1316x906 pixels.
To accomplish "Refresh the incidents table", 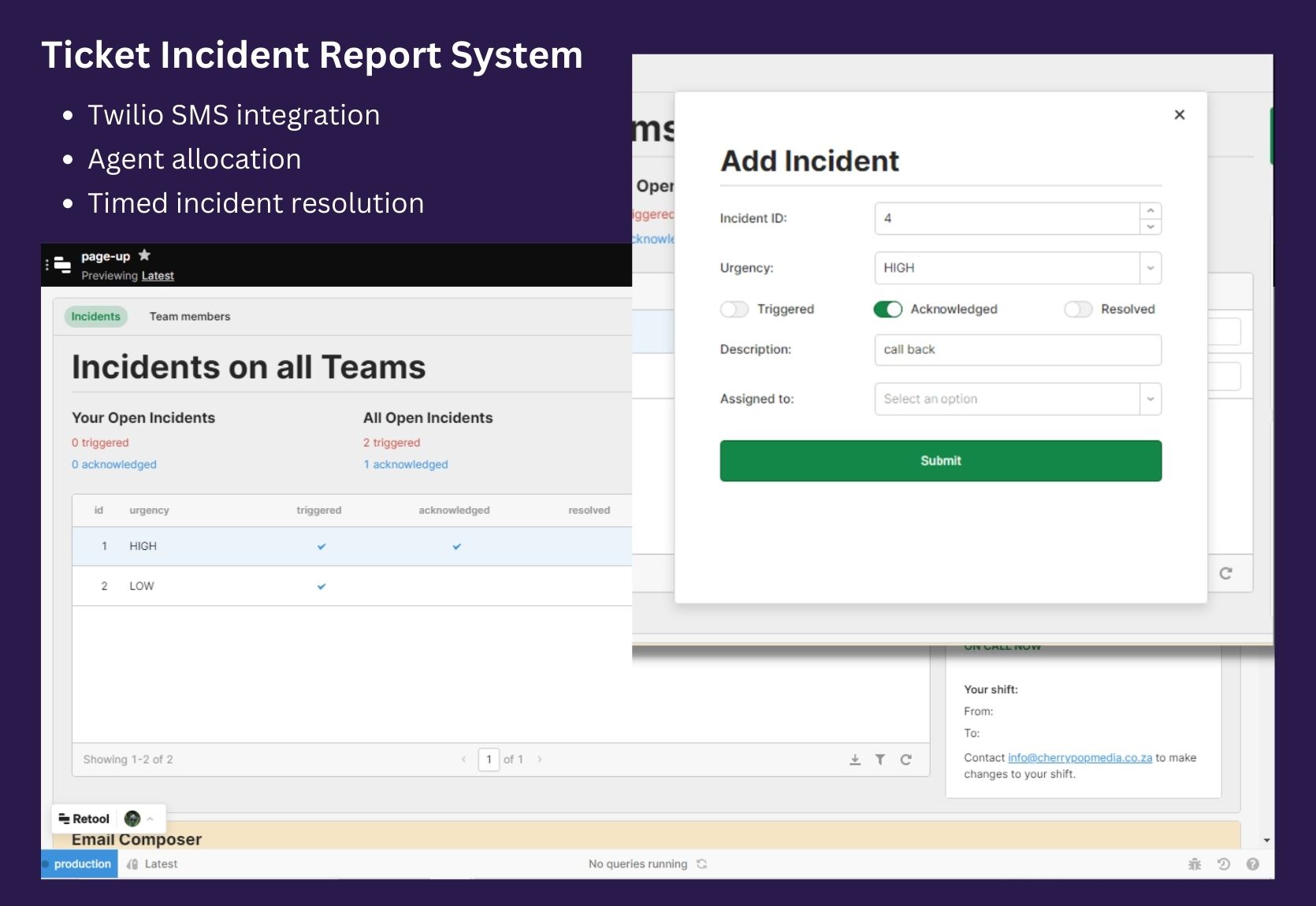I will pos(906,759).
